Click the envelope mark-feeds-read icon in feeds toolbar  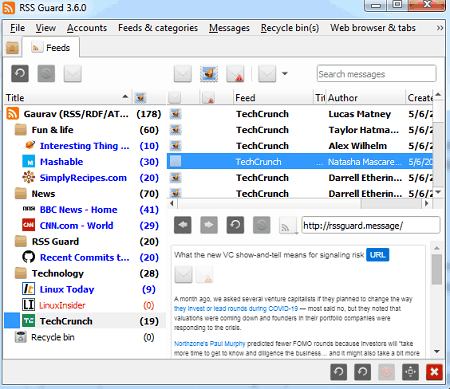(72, 73)
